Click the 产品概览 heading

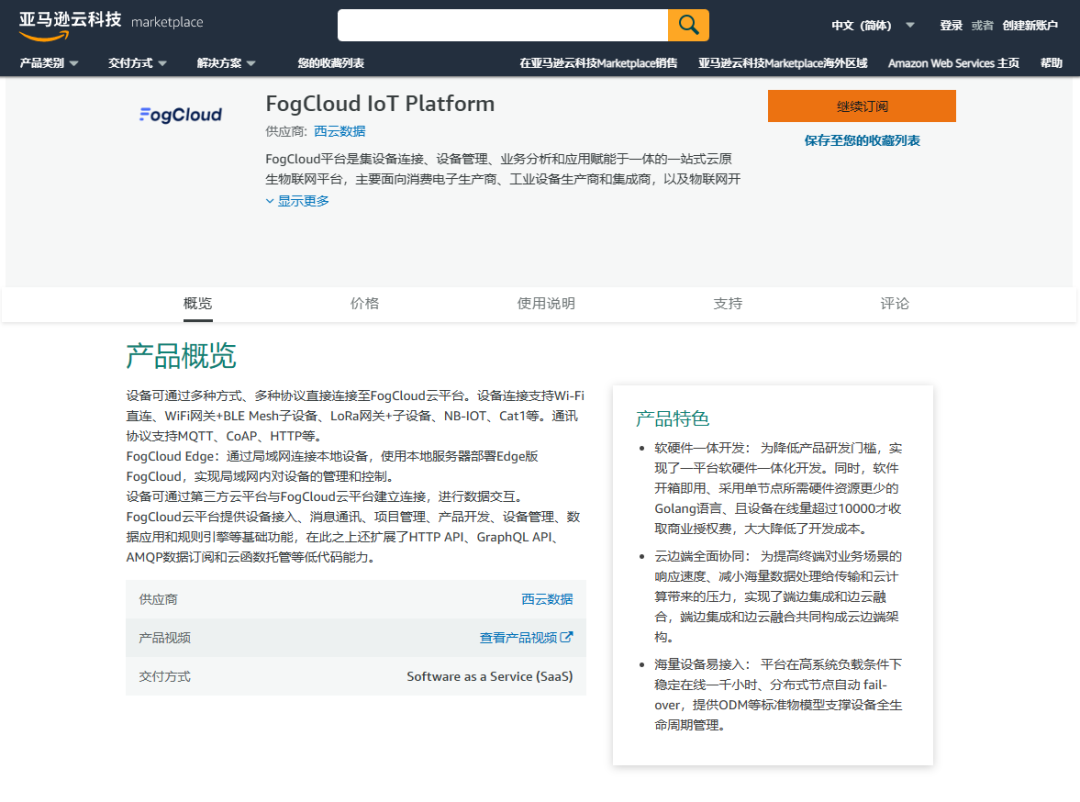coord(181,356)
